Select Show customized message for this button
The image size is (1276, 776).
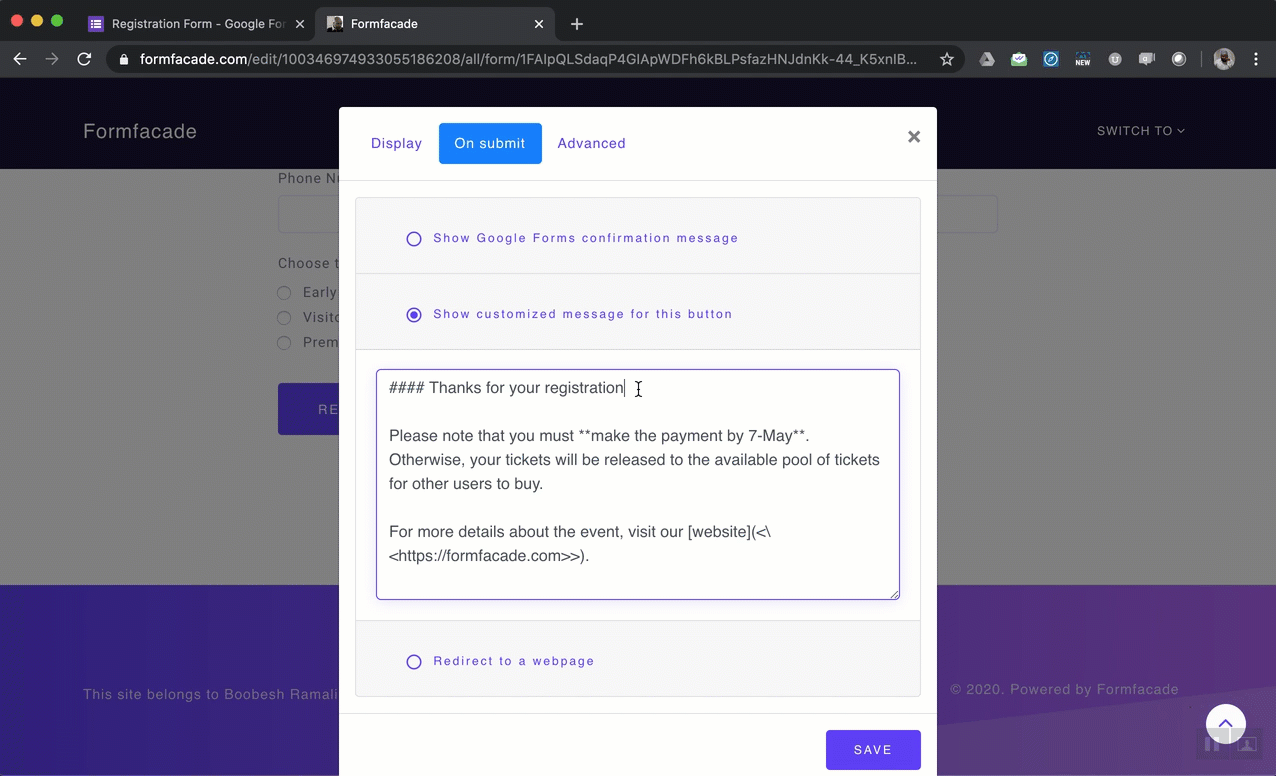414,315
